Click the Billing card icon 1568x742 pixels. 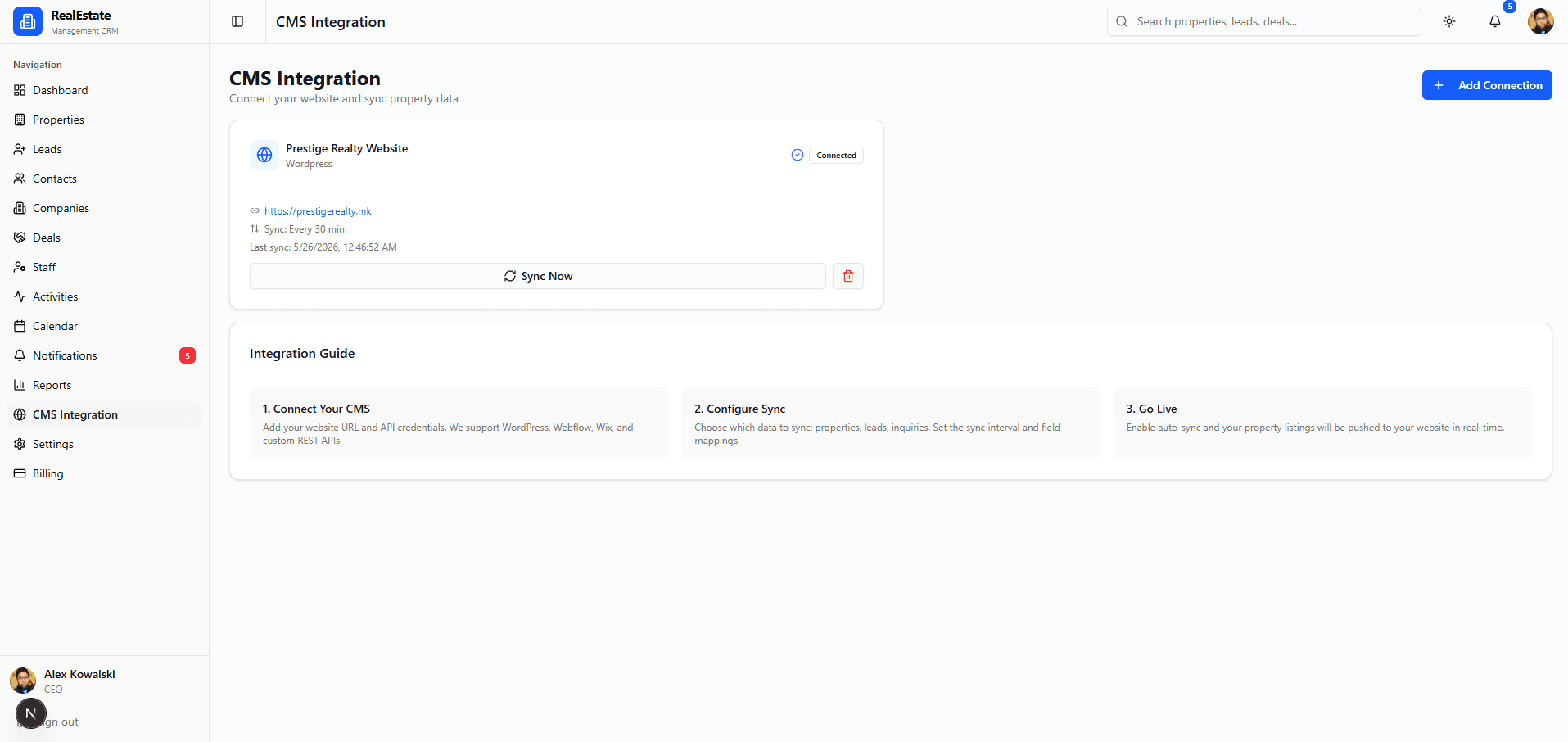pos(20,473)
